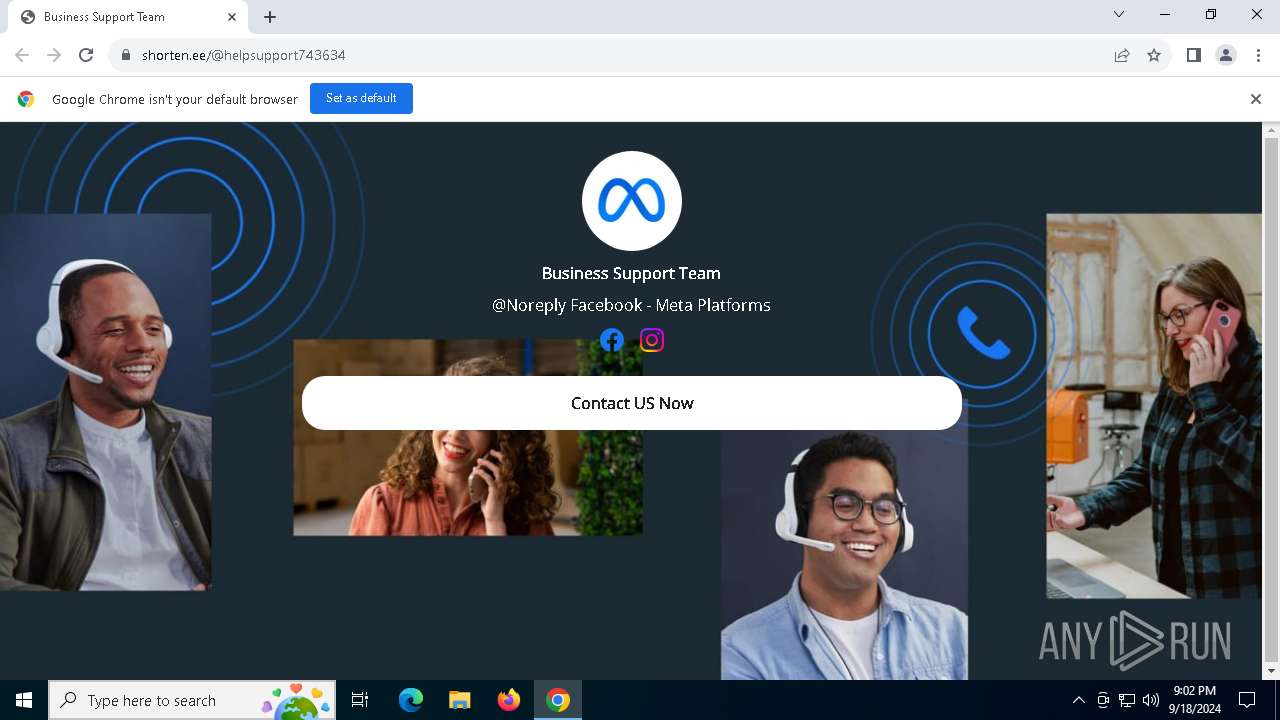Go back to previous page
The height and width of the screenshot is (720, 1280).
(x=22, y=55)
